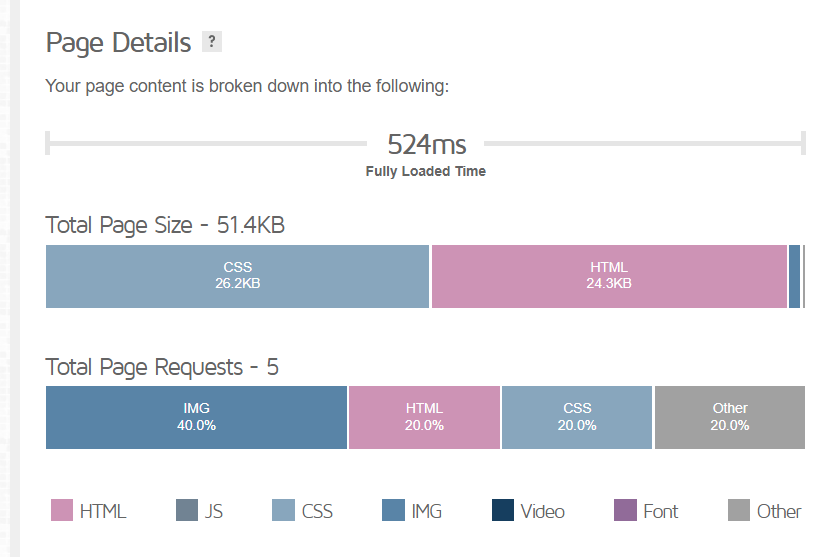823x557 pixels.
Task: Select the Other 20.0% requests segment
Action: [x=730, y=417]
